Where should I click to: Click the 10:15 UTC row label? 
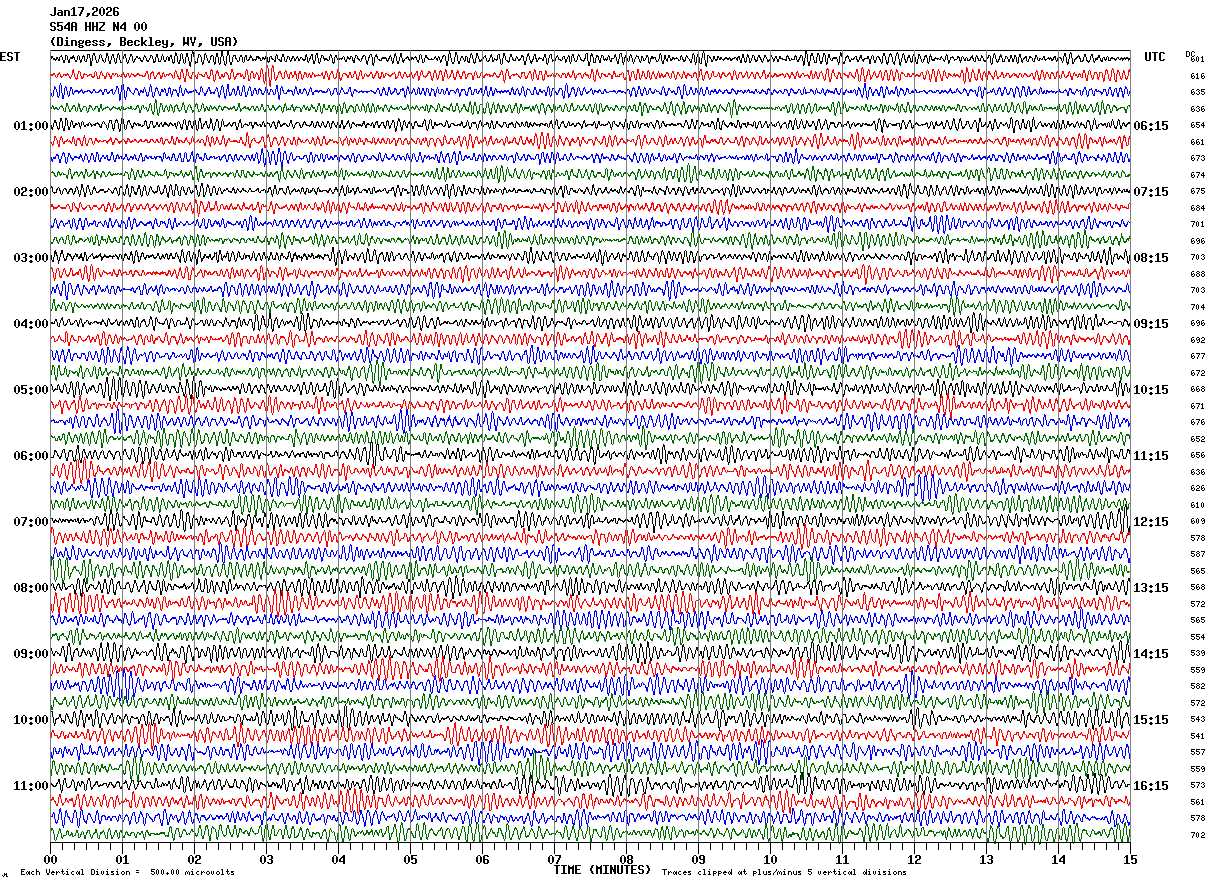(x=1151, y=390)
